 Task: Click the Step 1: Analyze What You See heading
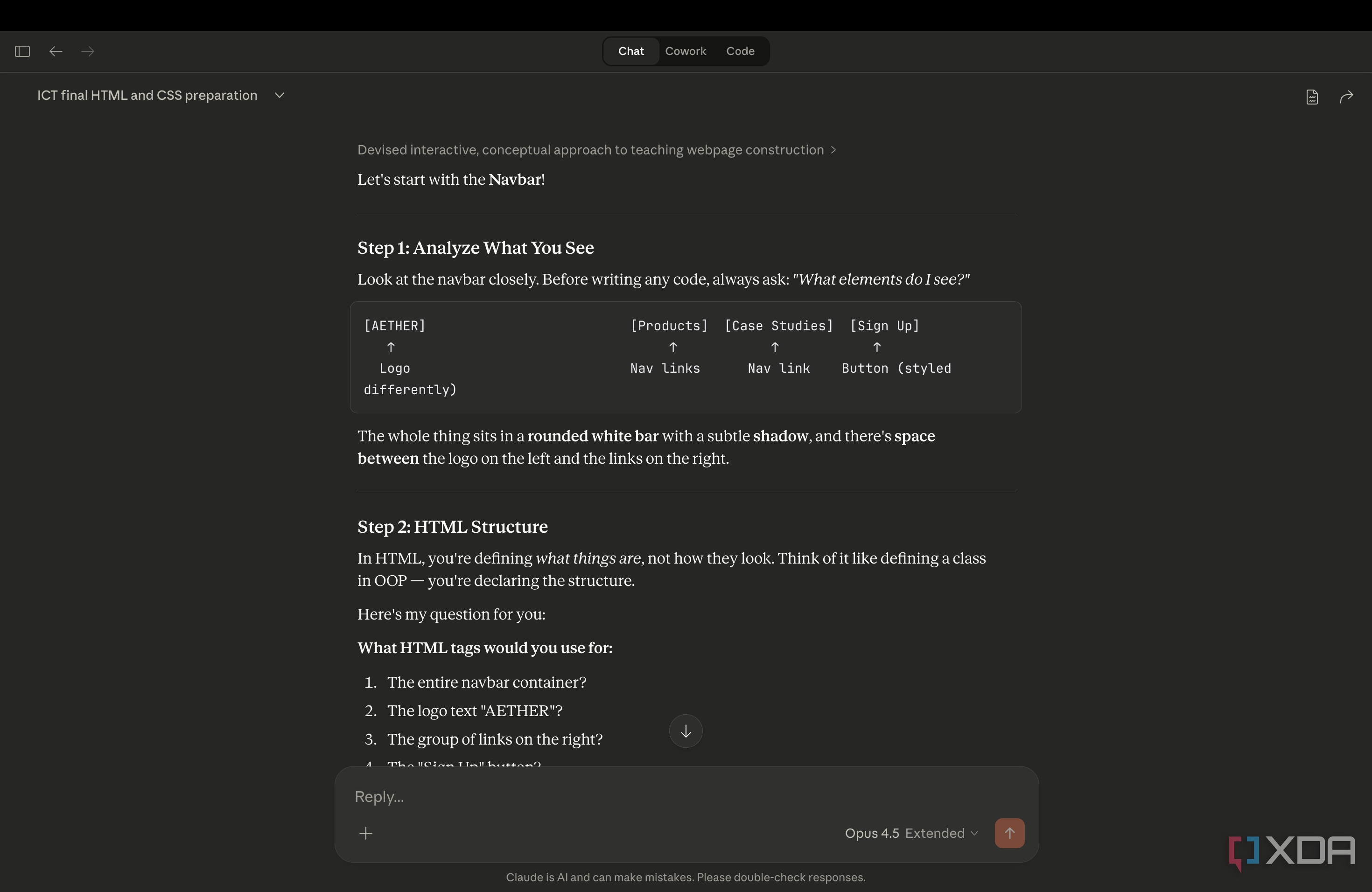[x=476, y=248]
